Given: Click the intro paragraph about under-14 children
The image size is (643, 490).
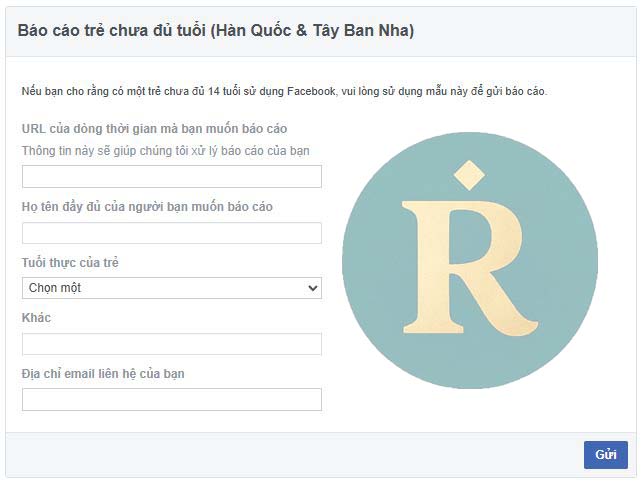Looking at the screenshot, I should tap(284, 91).
